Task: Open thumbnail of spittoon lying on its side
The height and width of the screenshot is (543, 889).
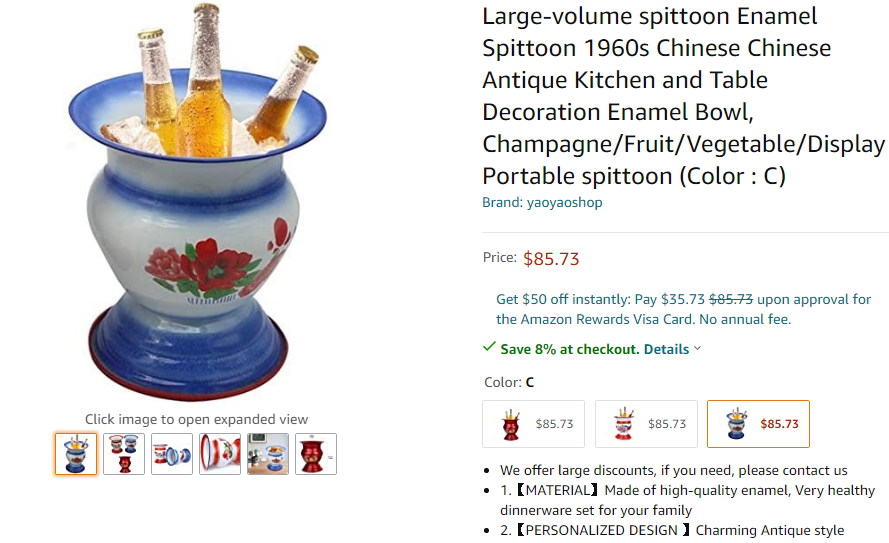Action: (x=172, y=454)
